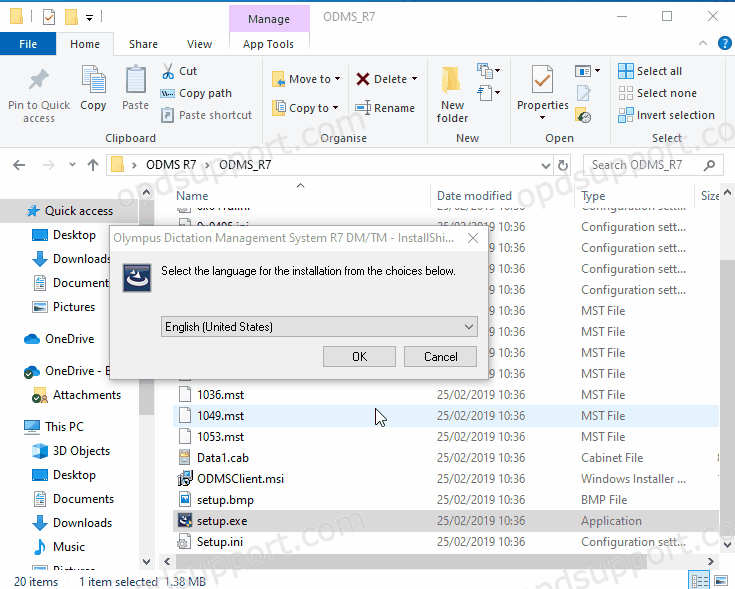This screenshot has width=735, height=589.
Task: Click the Copy path icon
Action: point(168,93)
